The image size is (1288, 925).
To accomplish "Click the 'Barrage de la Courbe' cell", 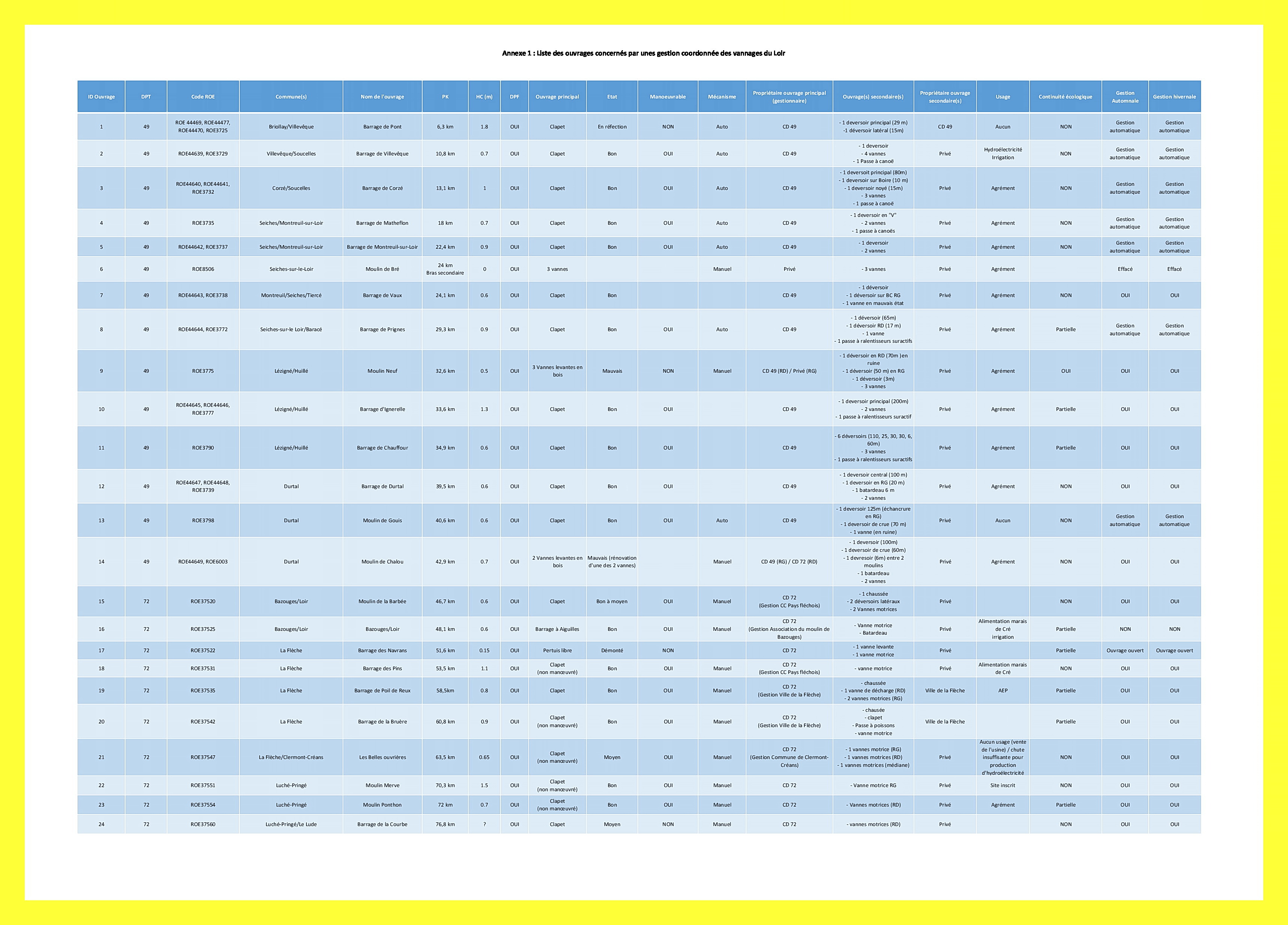I will coord(382,824).
